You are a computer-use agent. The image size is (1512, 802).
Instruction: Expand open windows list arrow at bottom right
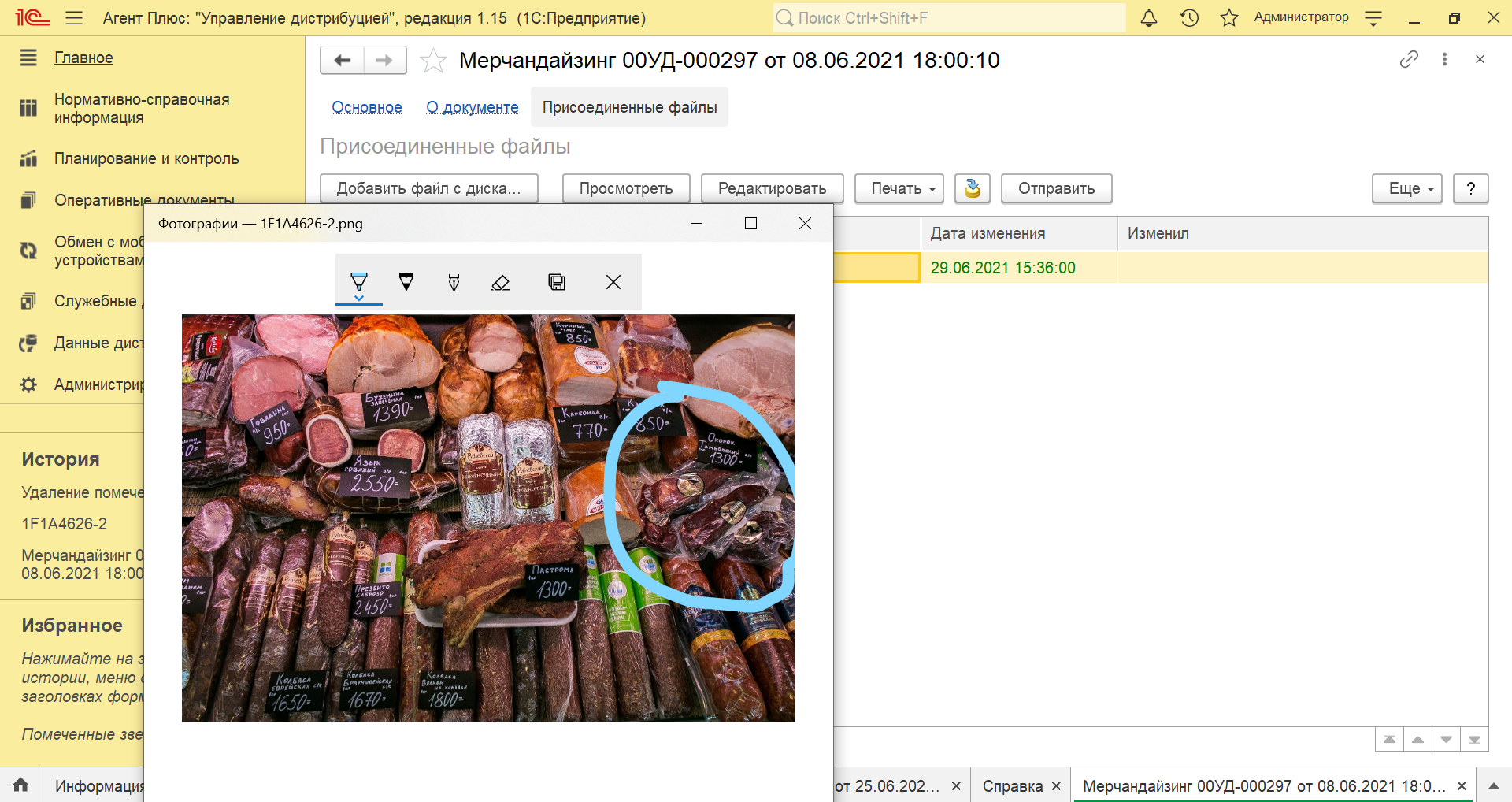[1493, 785]
